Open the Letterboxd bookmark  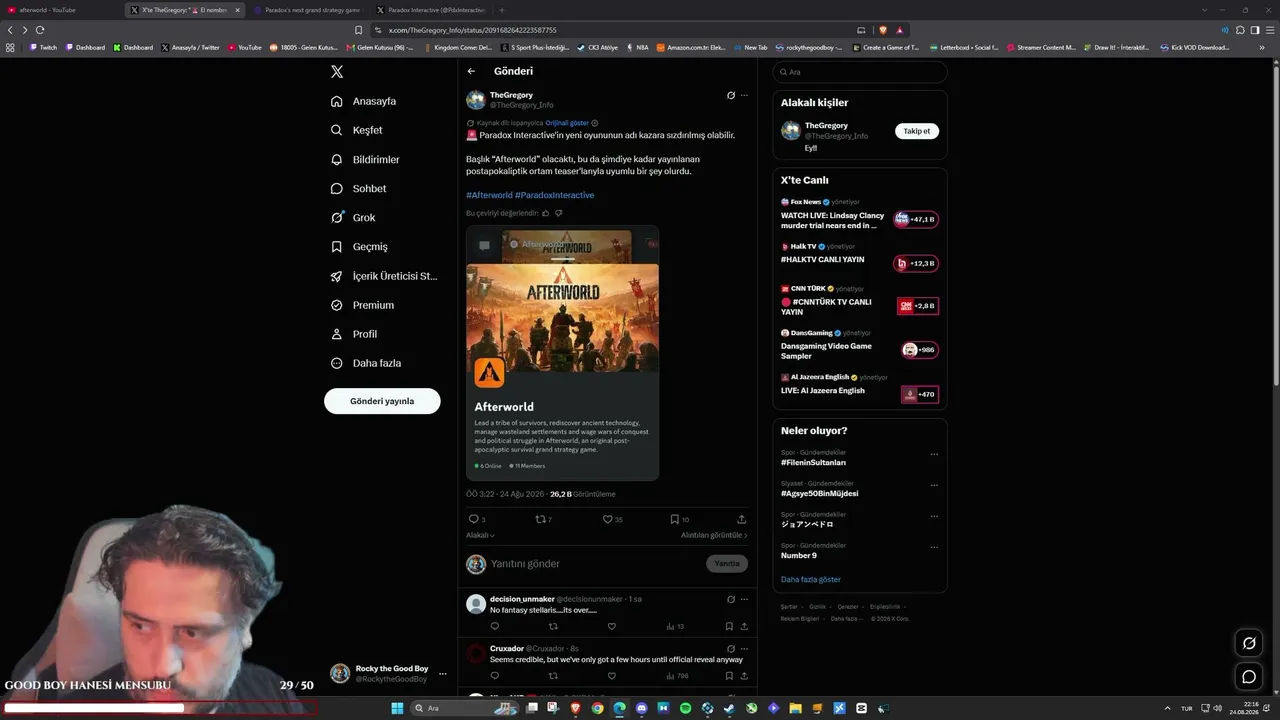click(964, 47)
